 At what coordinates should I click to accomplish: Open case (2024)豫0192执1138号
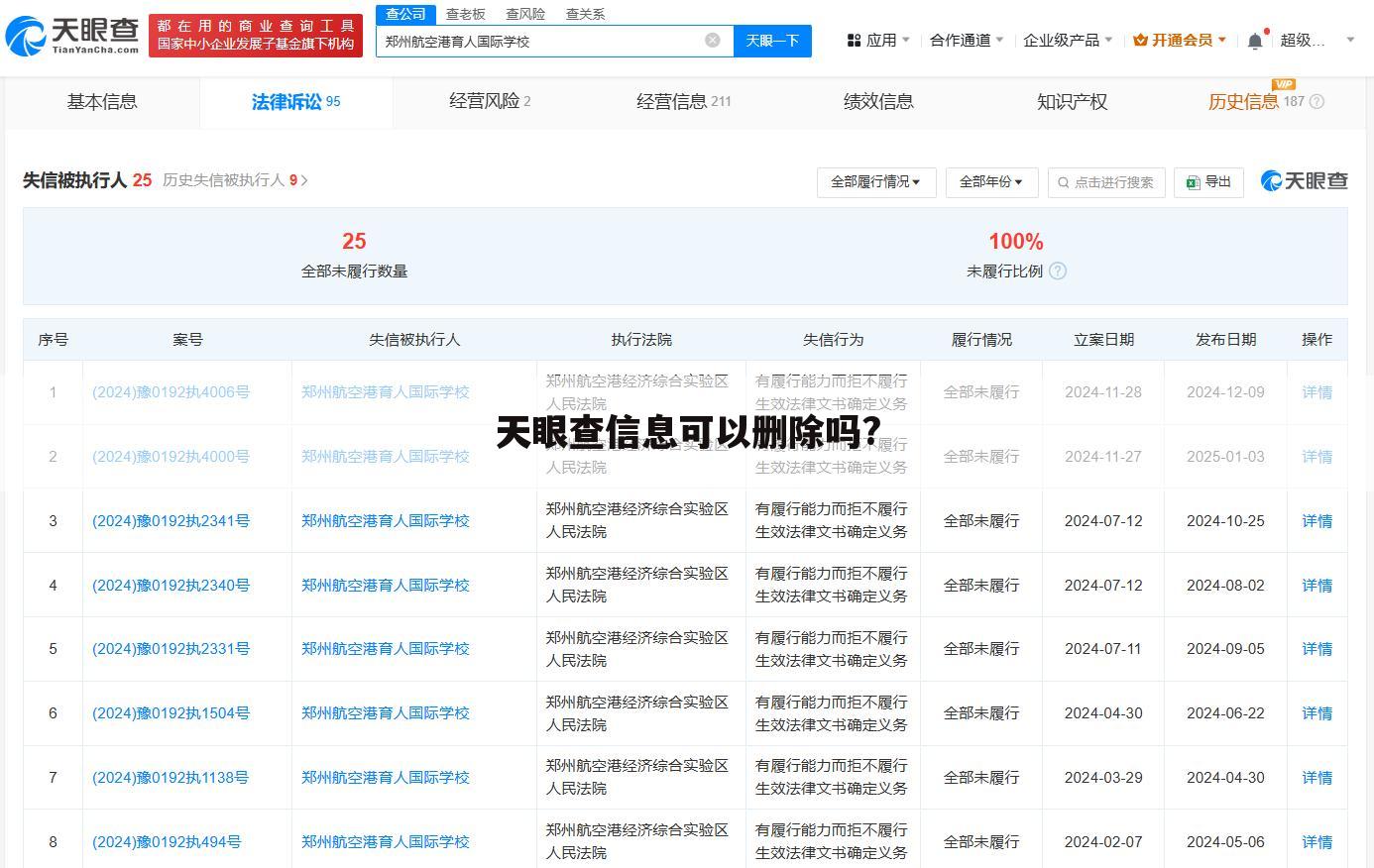point(171,778)
